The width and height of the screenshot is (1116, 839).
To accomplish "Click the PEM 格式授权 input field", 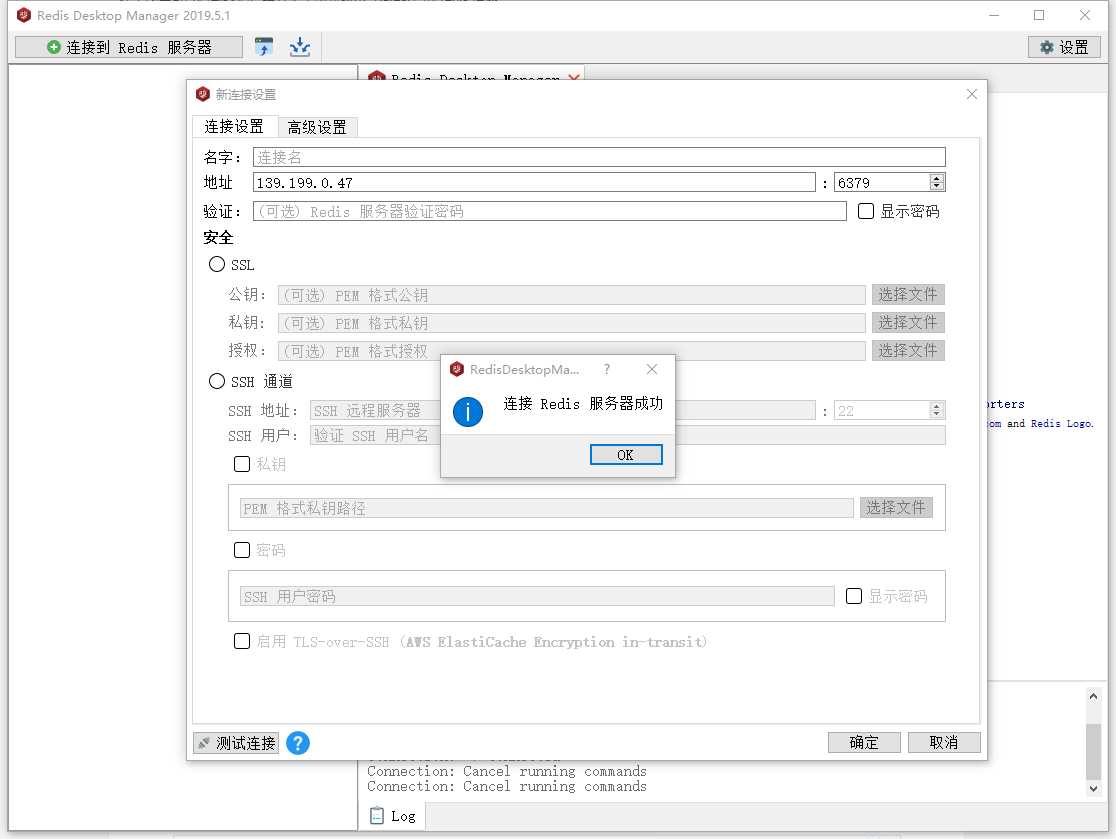I will coord(572,351).
